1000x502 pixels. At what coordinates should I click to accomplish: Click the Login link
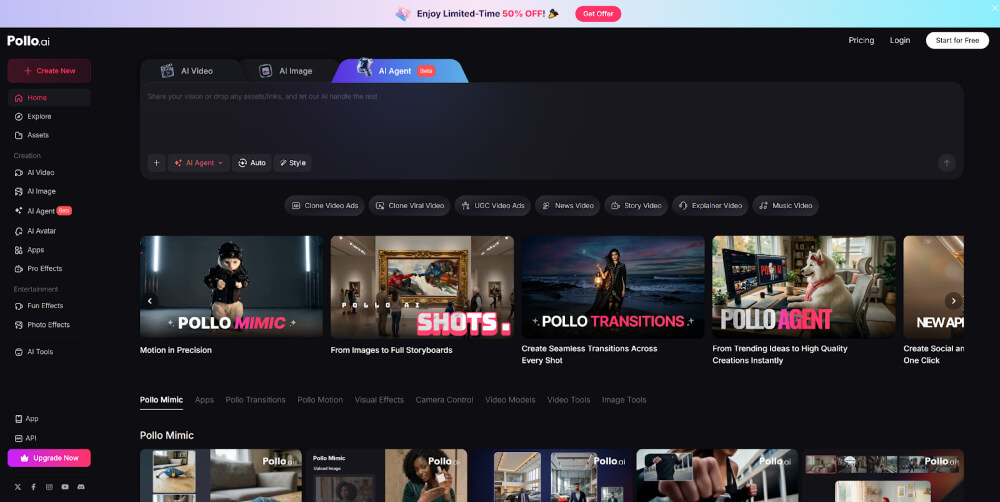[x=900, y=40]
